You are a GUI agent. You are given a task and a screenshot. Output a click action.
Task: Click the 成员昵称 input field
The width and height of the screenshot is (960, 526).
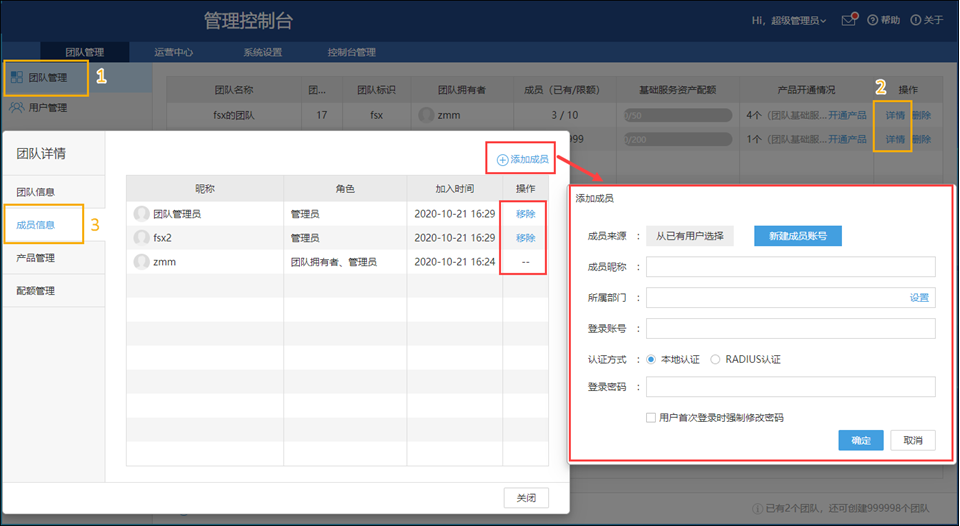coord(790,267)
